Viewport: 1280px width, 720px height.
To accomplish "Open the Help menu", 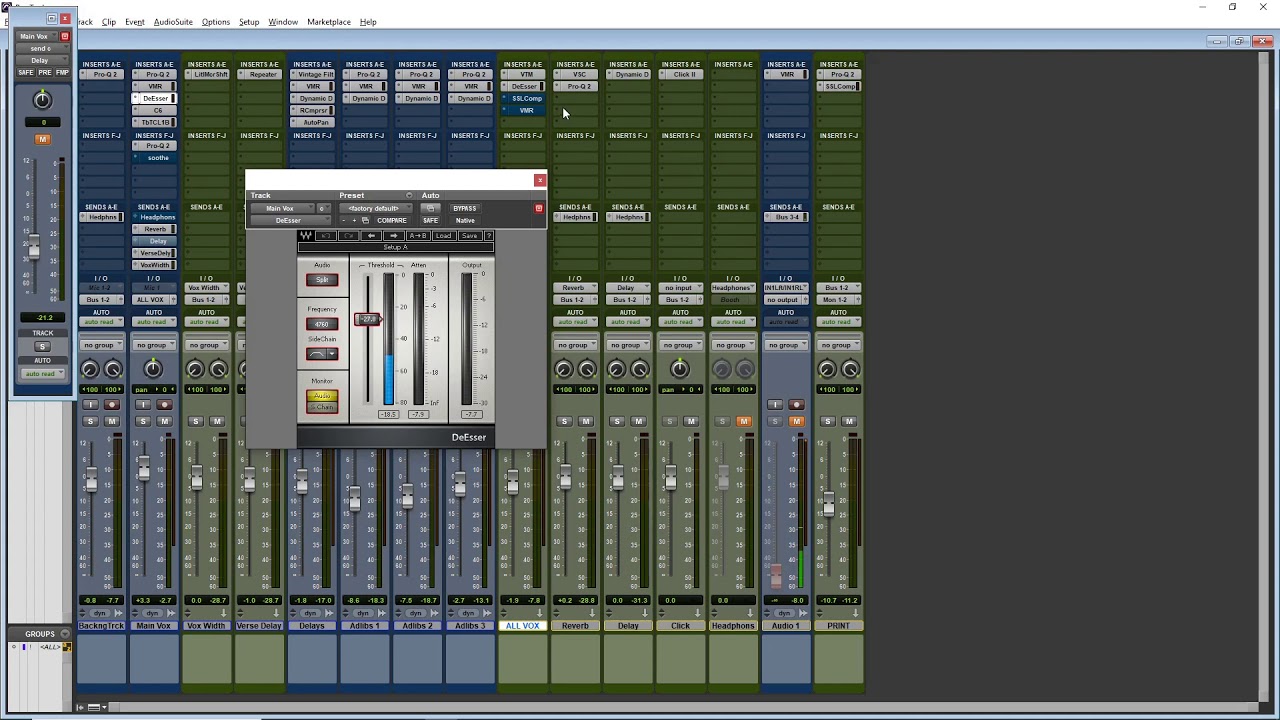I will [368, 22].
